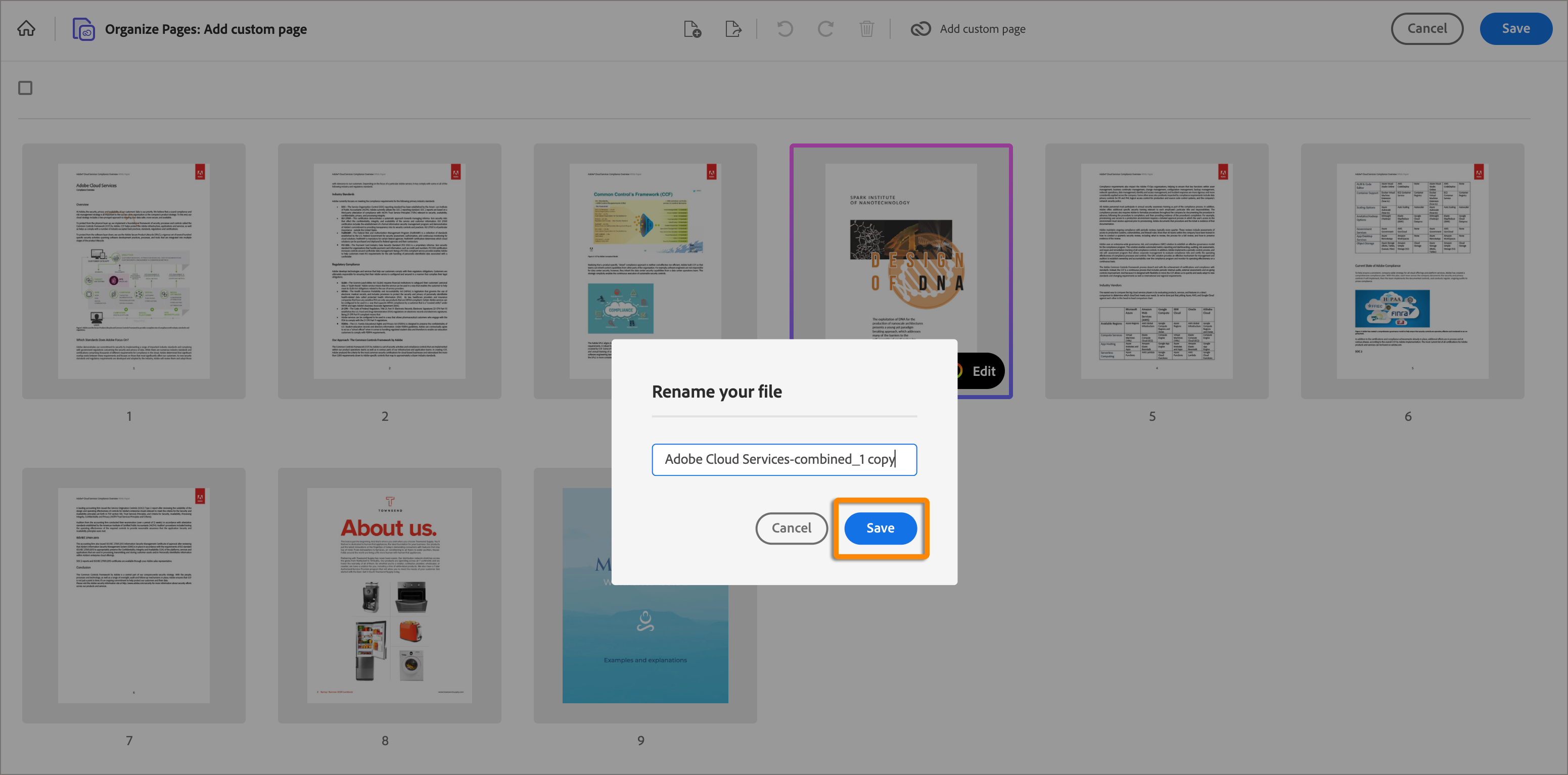The height and width of the screenshot is (775, 1568).
Task: Click the extract pages icon
Action: [x=733, y=29]
